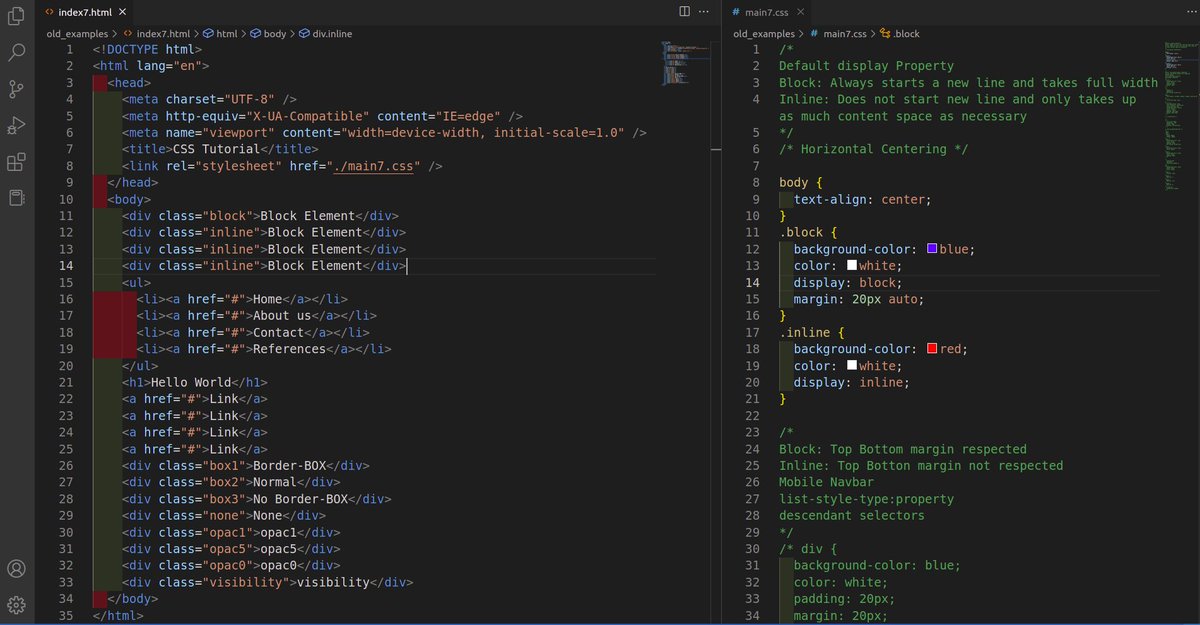Click the "Border-BOX" div text on line 25
The width and height of the screenshot is (1200, 625).
(290, 466)
